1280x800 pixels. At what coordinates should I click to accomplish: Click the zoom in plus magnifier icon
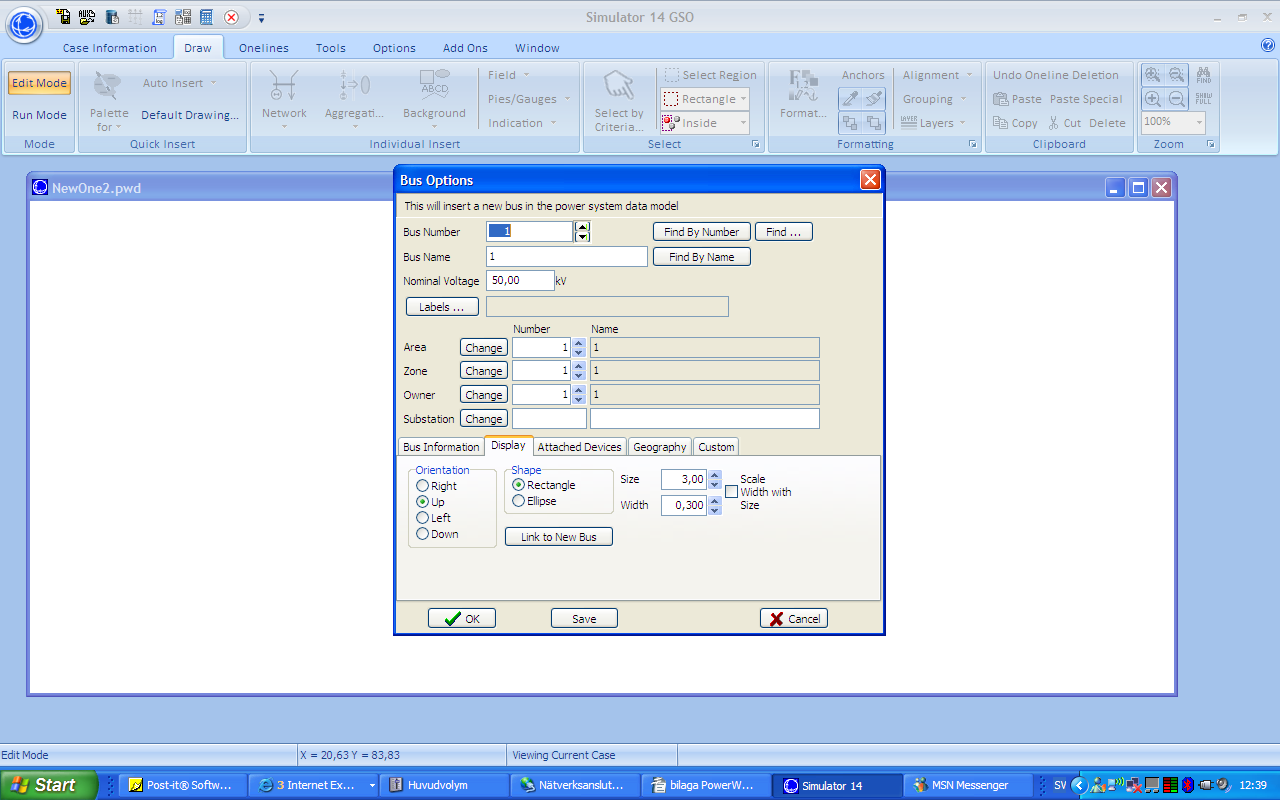coord(1153,99)
